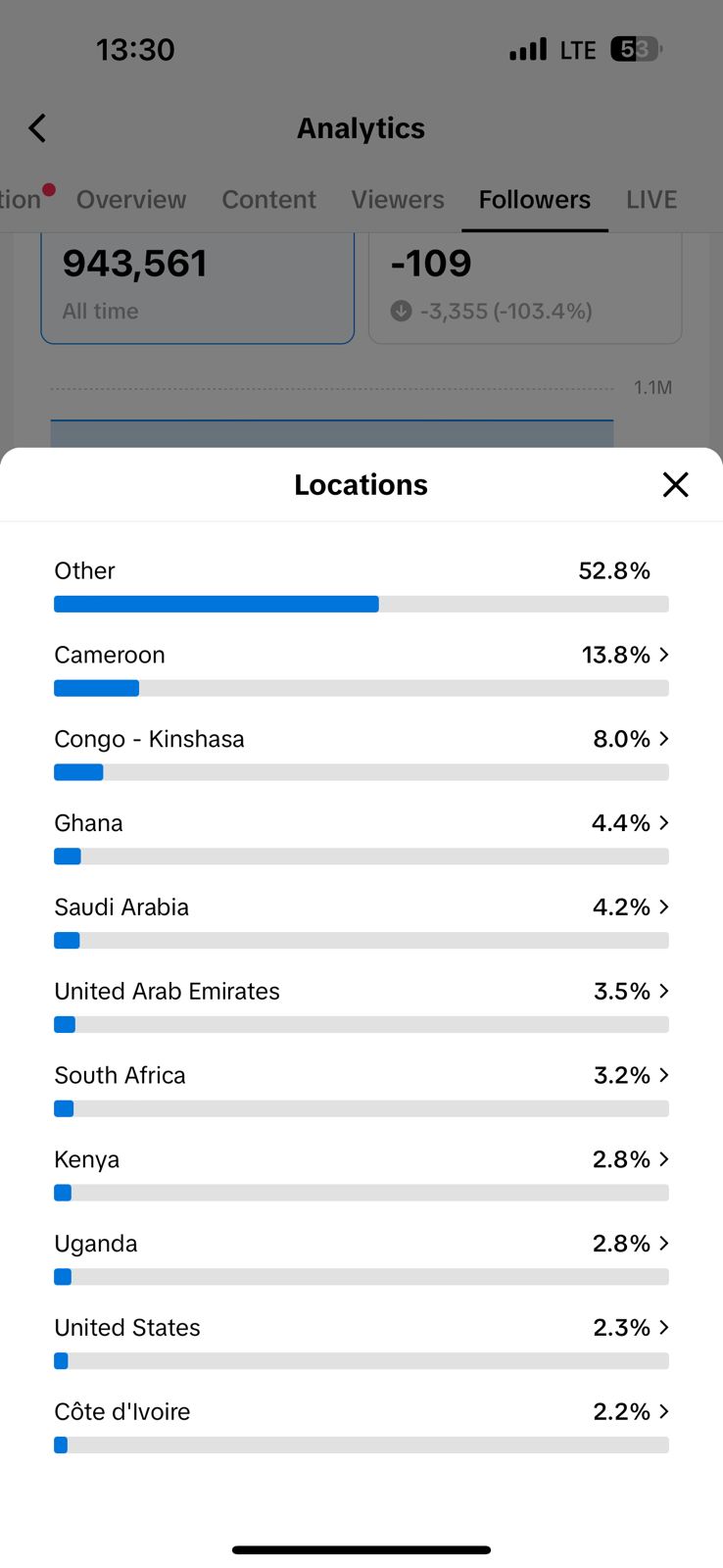Viewport: 723px width, 1568px height.
Task: Open Saudi Arabia chevron arrow
Action: point(664,907)
